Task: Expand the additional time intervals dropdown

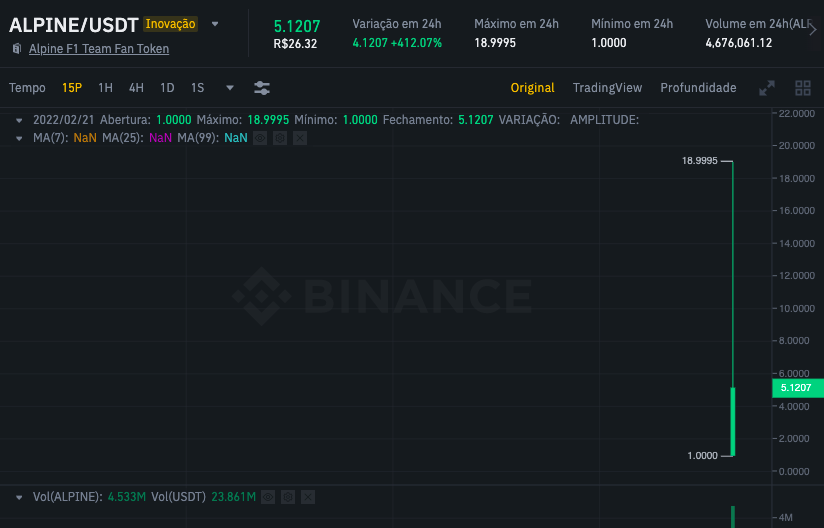Action: pos(230,88)
